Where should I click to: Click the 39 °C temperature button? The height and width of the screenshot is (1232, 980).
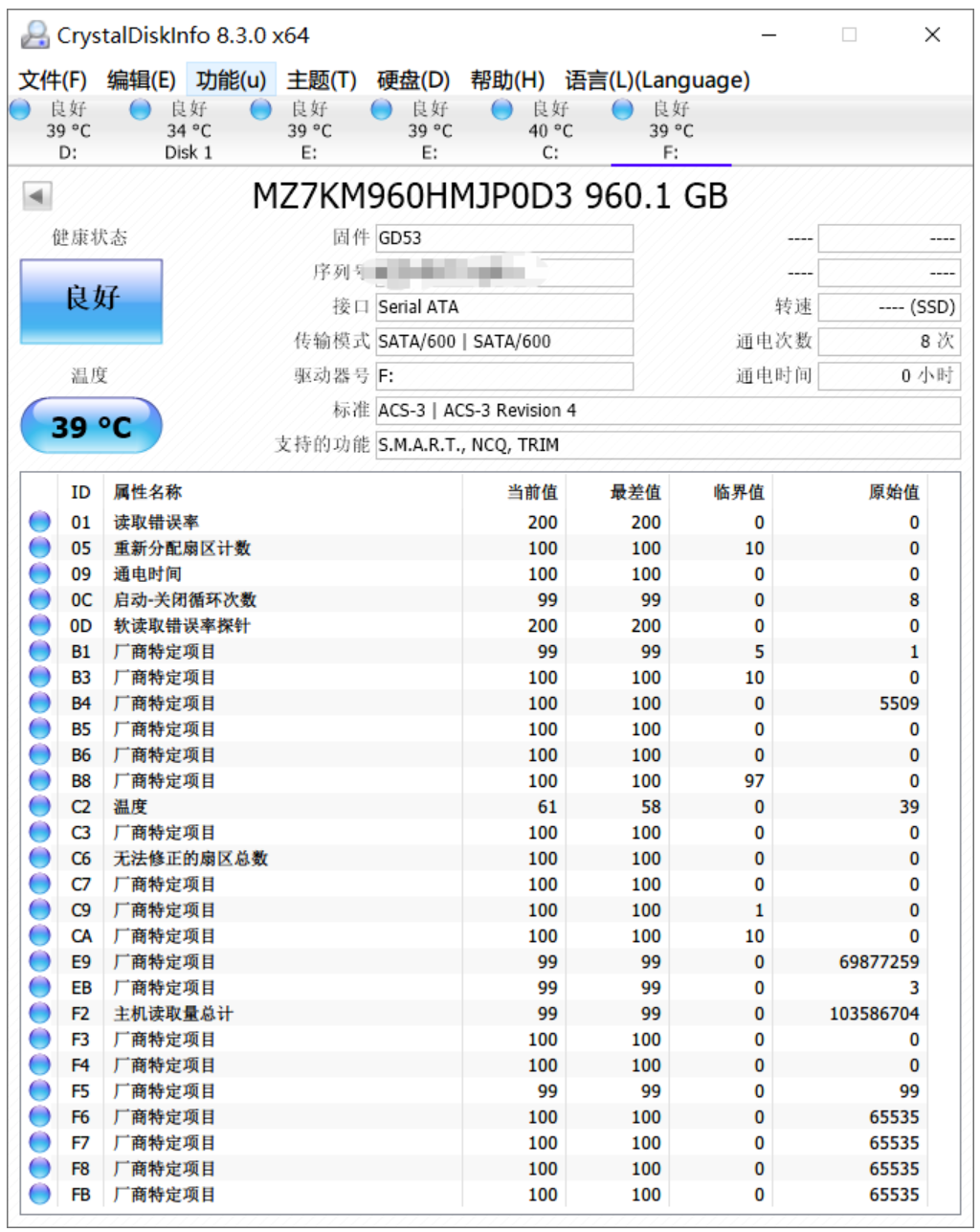pos(91,426)
